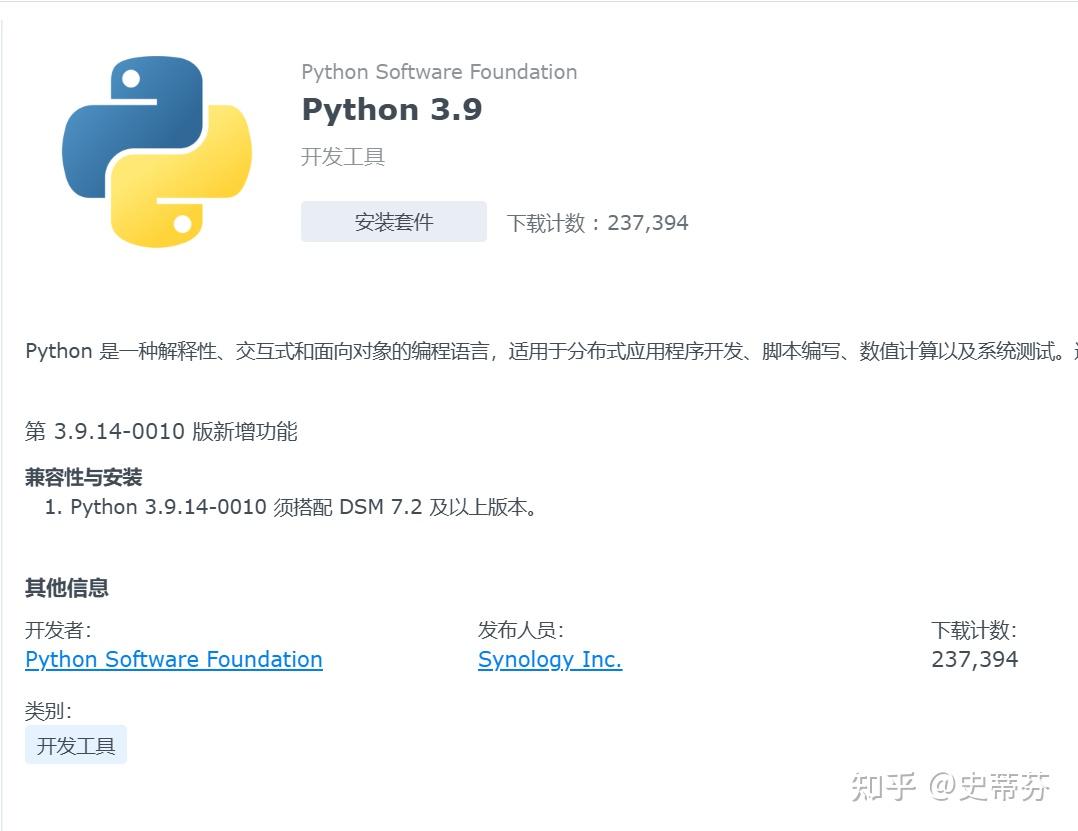Click the gray Python Software Foundation header text
This screenshot has height=831, width=1078.
(439, 71)
